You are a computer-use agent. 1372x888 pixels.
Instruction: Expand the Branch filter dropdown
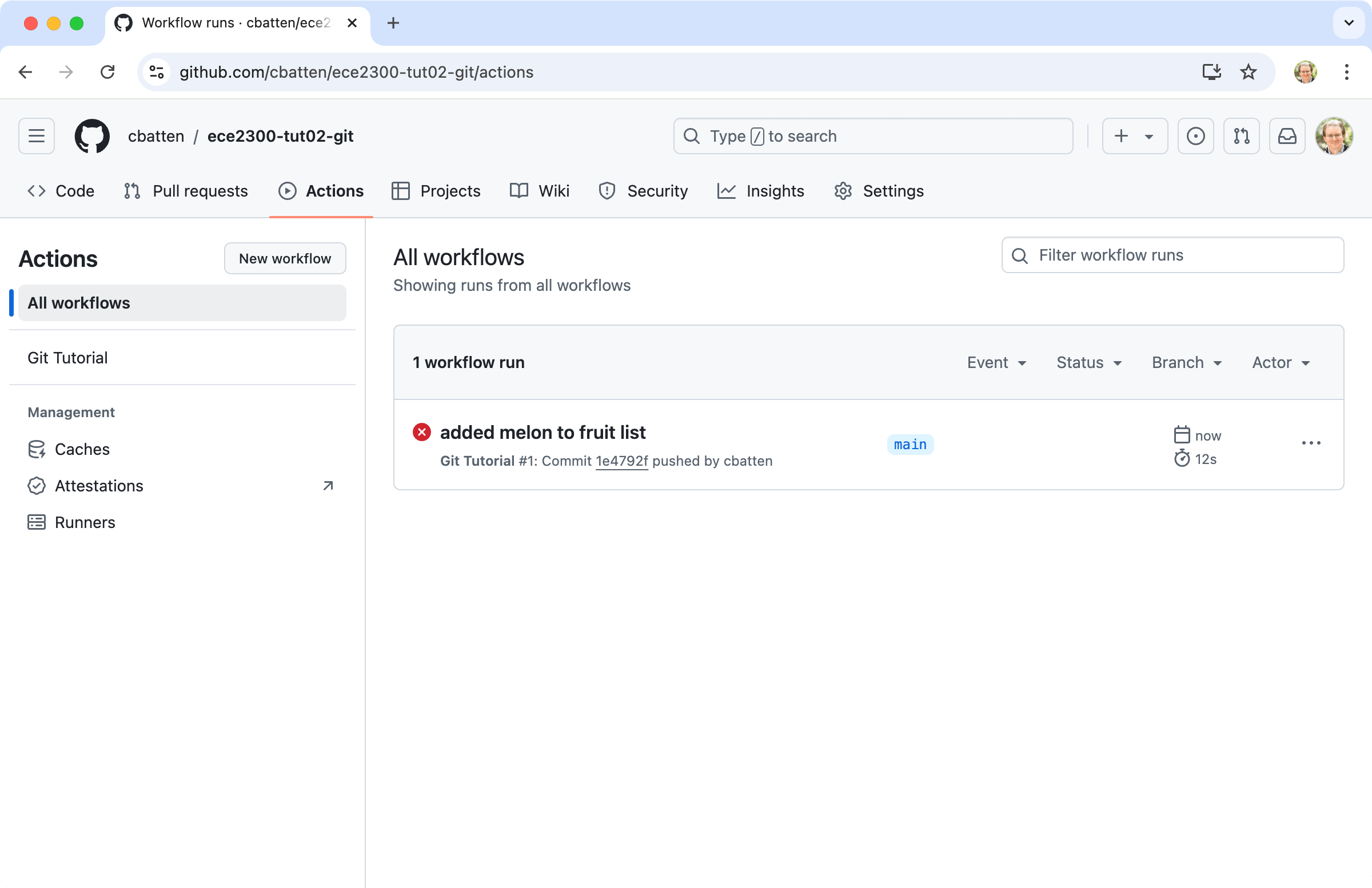pos(1186,362)
